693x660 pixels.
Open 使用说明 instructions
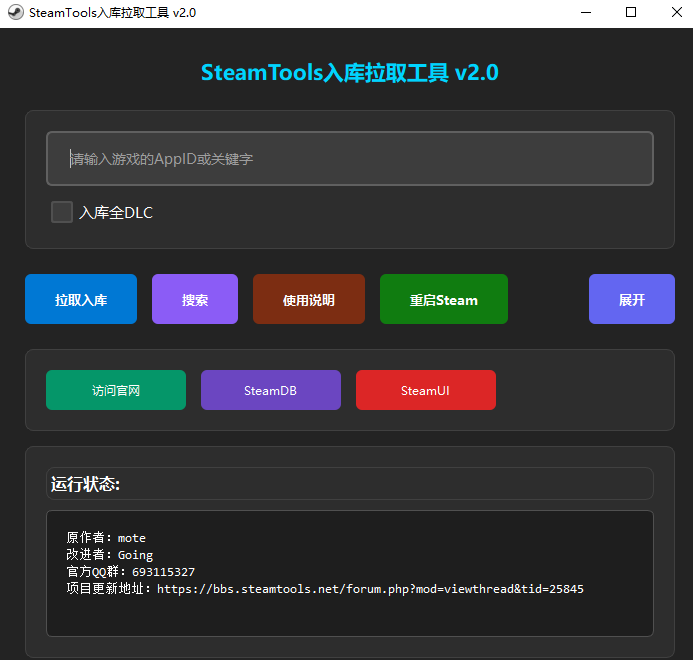point(309,299)
